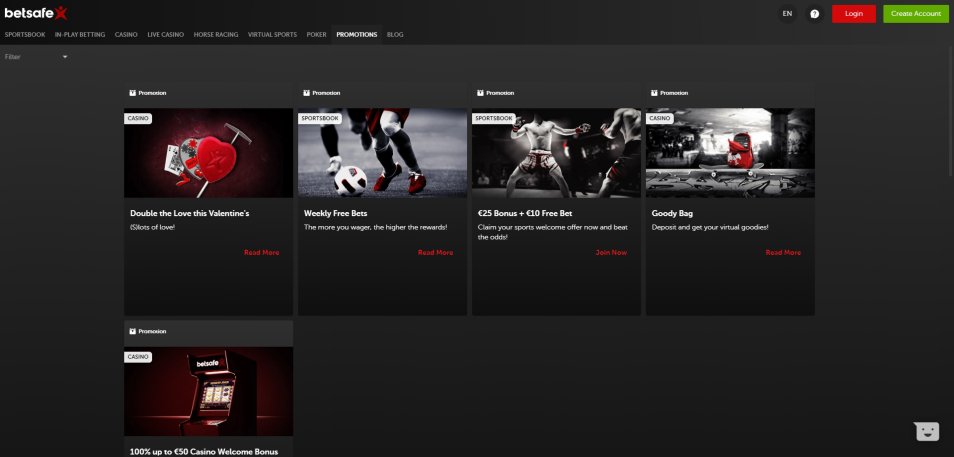Go to In-Play Betting

tap(80, 35)
